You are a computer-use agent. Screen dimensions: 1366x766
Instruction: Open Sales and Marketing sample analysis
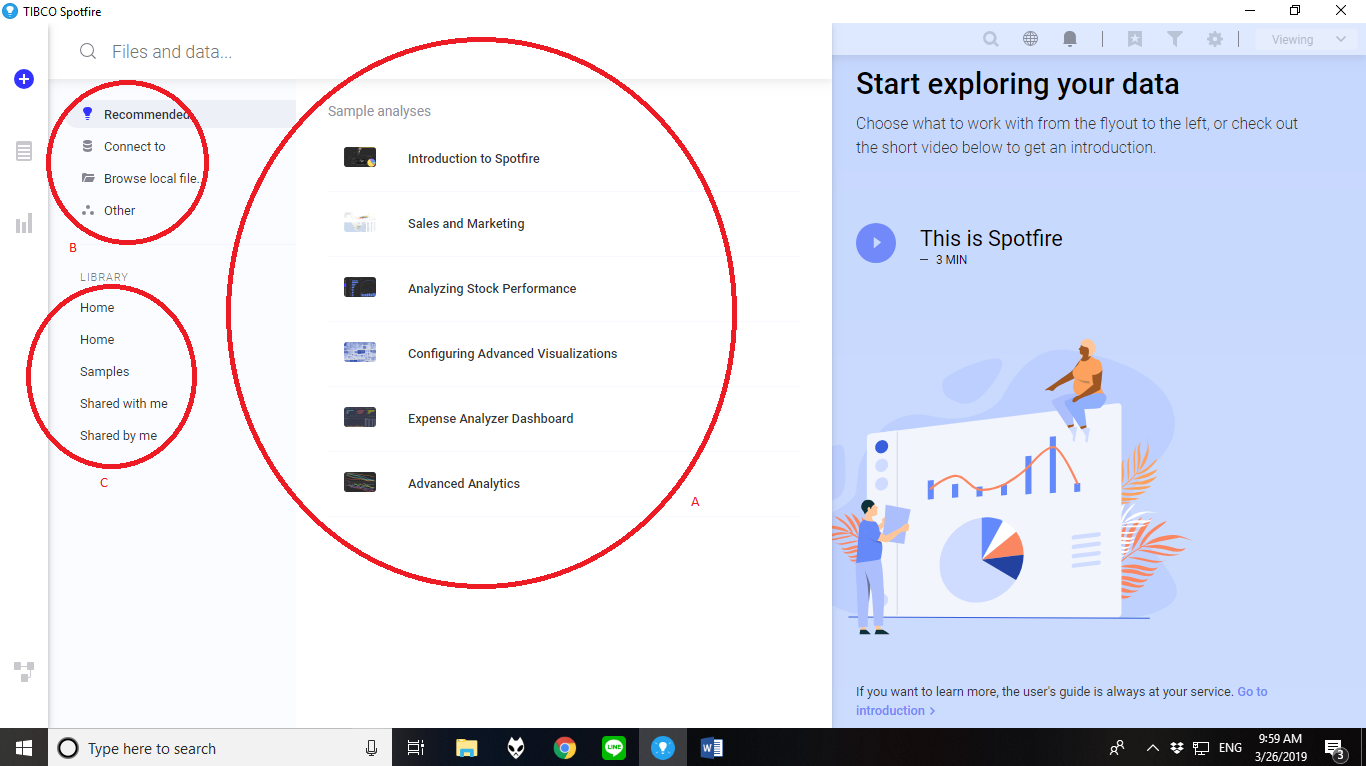click(564, 224)
